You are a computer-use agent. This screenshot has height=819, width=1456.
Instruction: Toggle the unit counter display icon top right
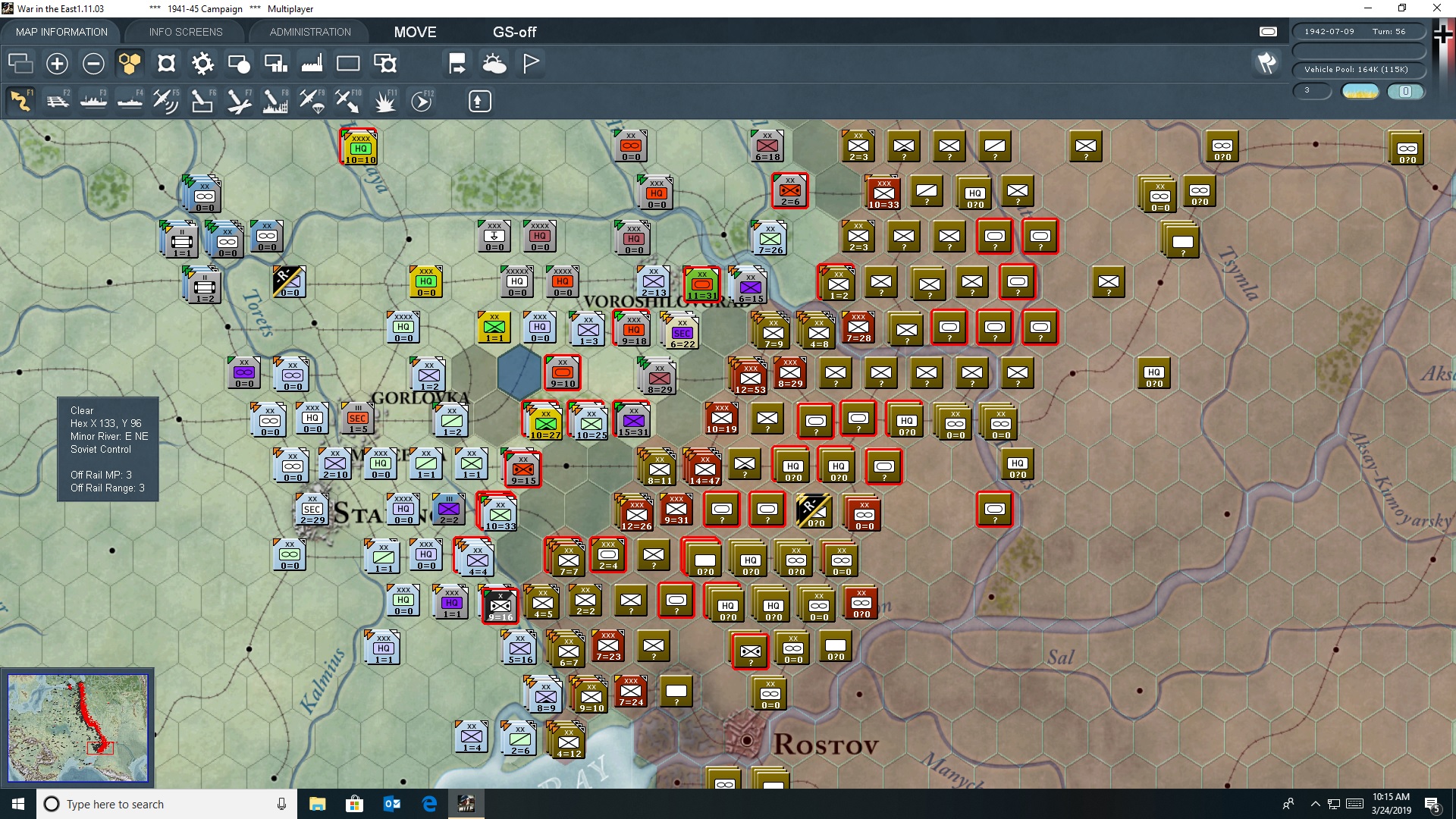click(1267, 32)
